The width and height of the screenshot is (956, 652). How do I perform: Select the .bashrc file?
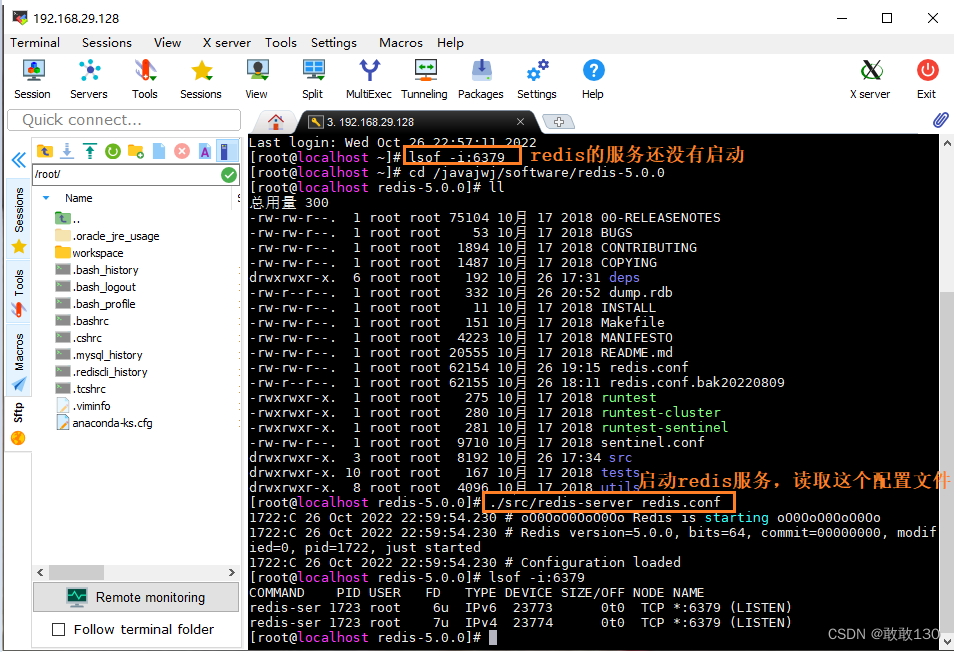[x=82, y=321]
